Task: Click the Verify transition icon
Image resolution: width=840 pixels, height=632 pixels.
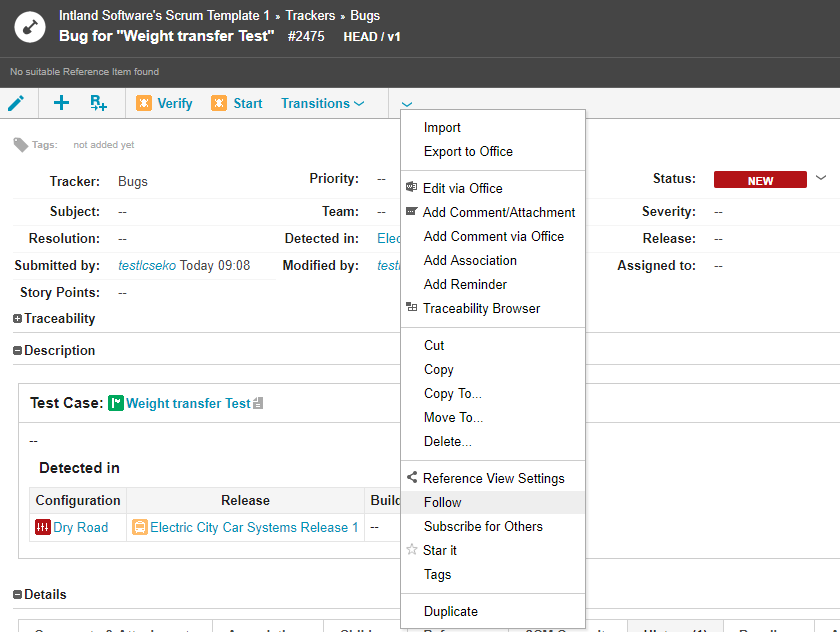Action: coord(144,103)
